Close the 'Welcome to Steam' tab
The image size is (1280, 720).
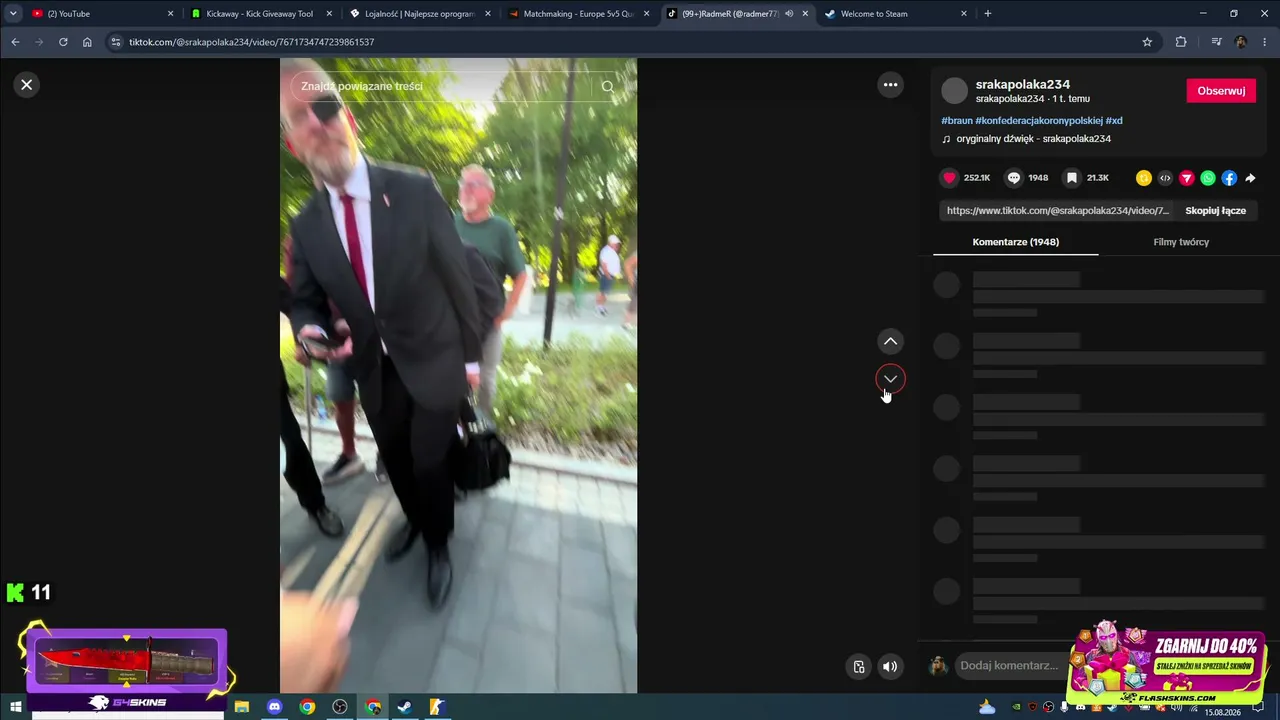click(x=964, y=14)
